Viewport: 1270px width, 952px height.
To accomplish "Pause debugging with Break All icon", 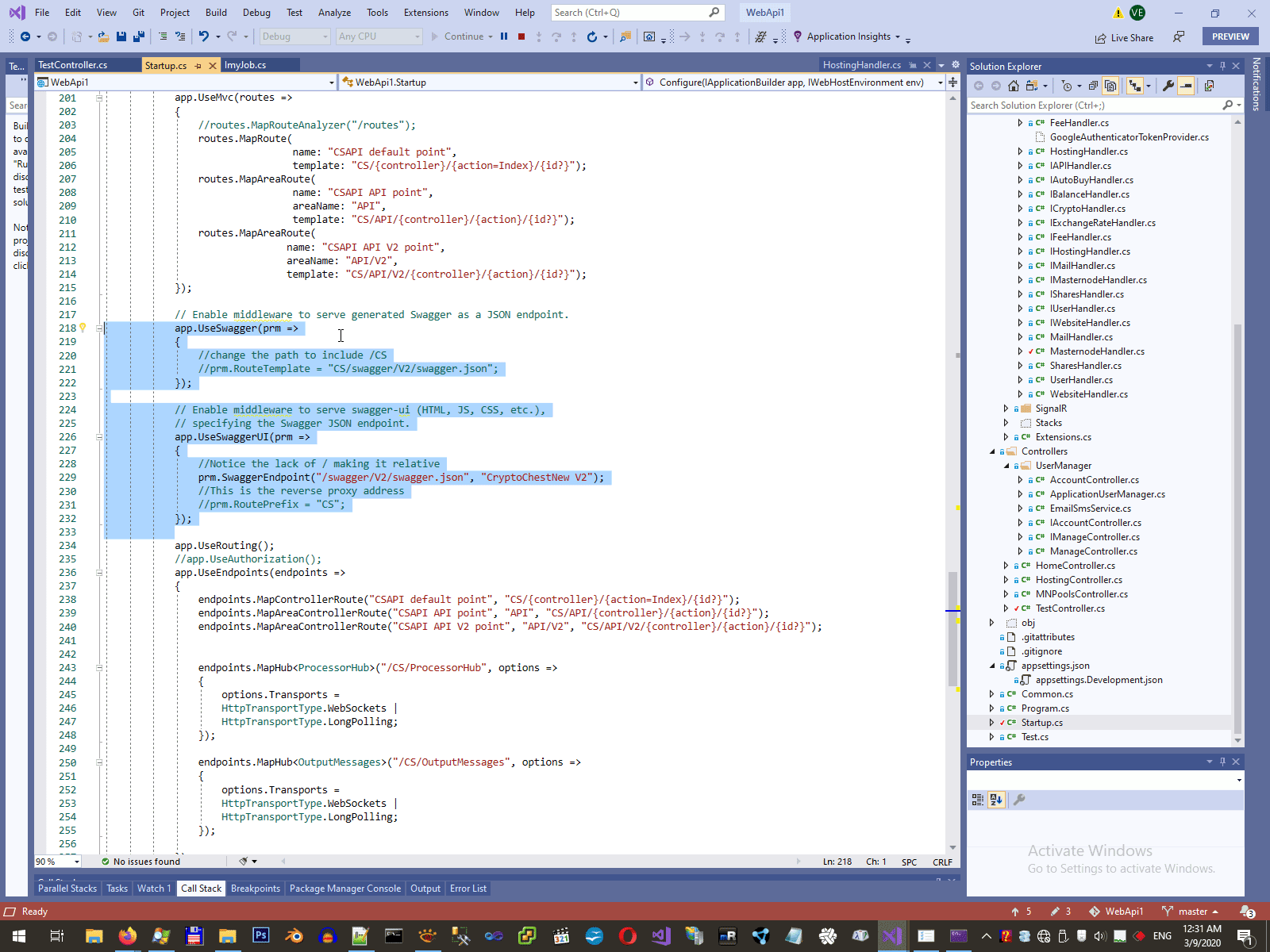I will (x=504, y=36).
